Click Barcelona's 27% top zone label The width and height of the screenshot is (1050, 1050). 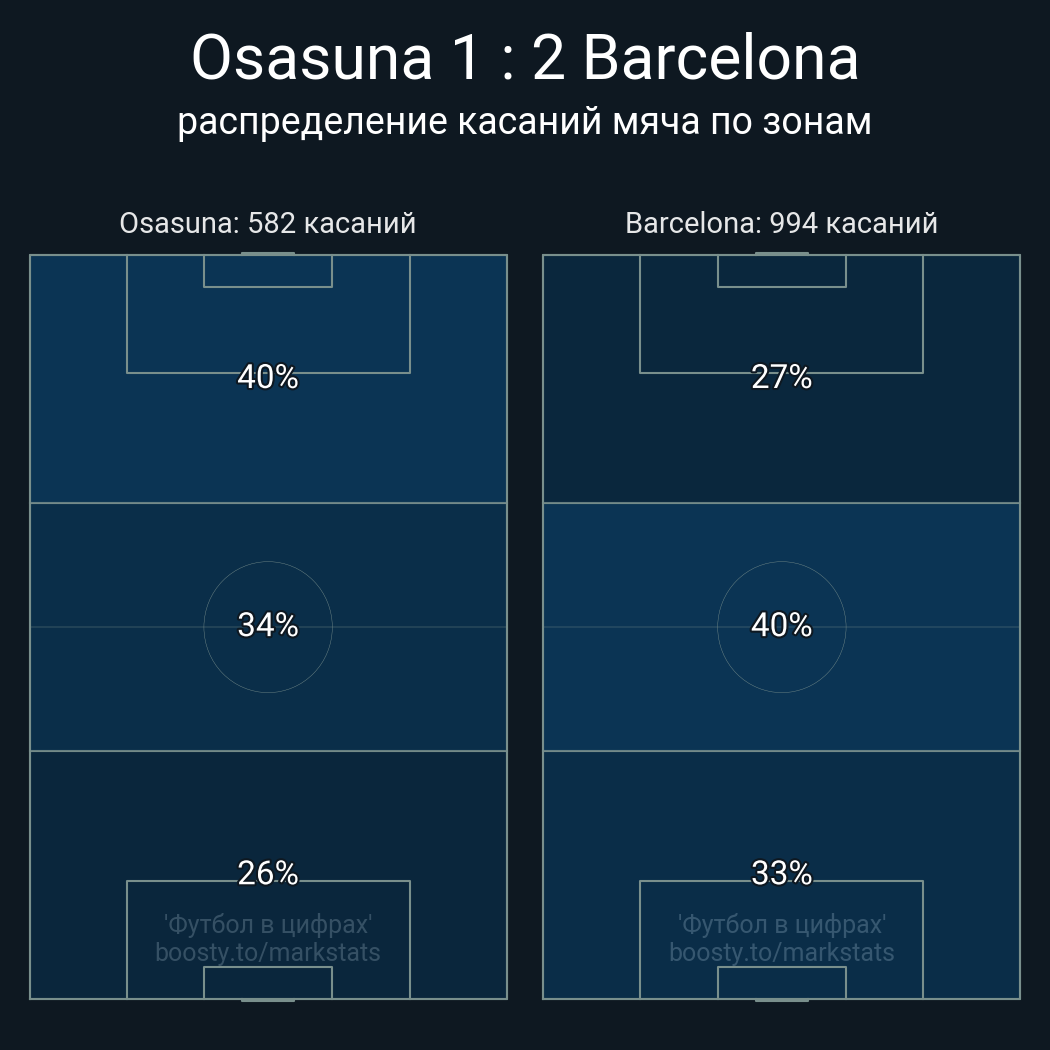(x=781, y=377)
